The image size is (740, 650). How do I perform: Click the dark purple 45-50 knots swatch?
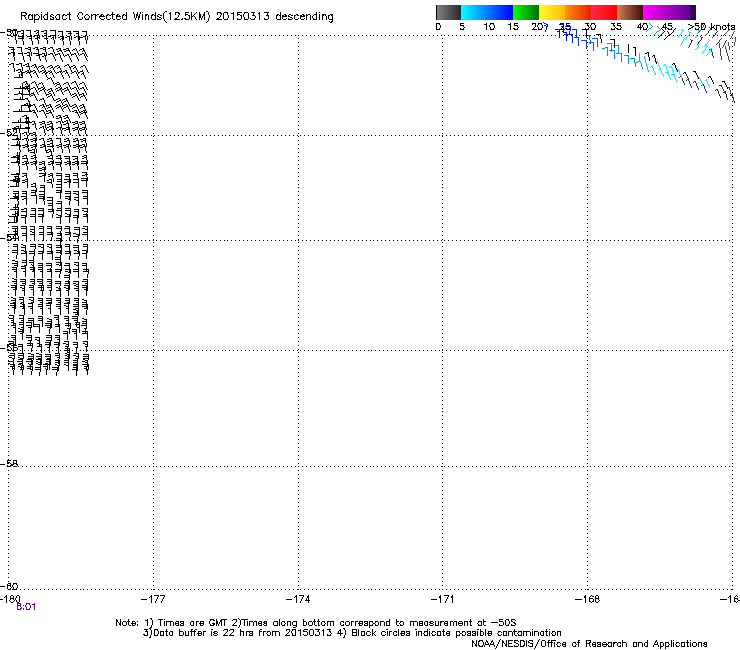(682, 12)
